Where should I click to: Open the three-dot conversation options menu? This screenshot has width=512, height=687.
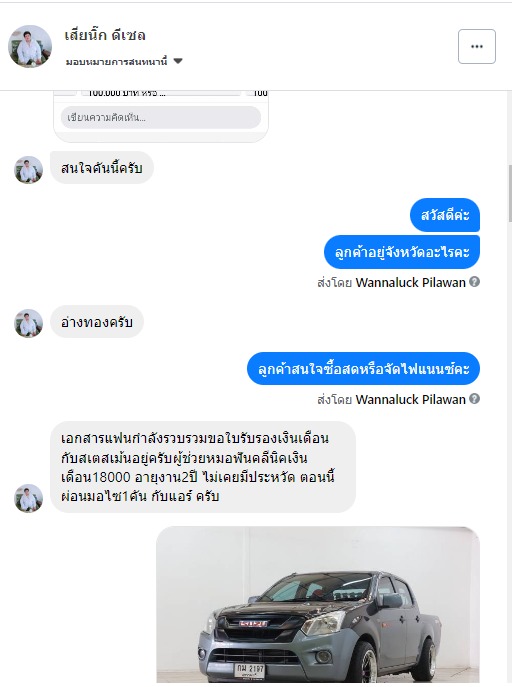coord(477,46)
